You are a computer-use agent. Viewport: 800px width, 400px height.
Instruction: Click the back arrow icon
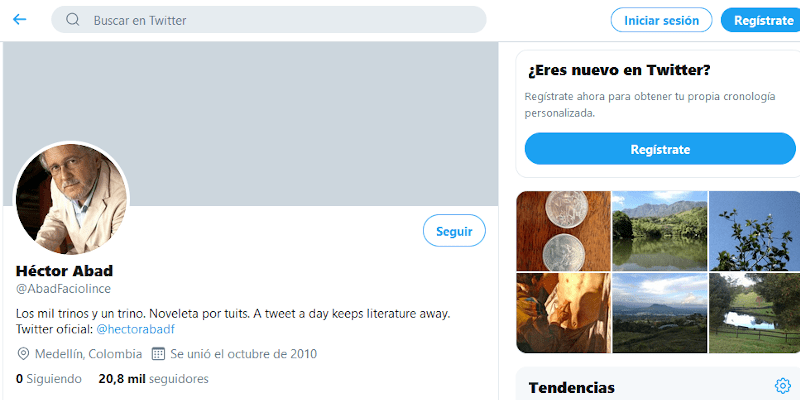coord(20,19)
